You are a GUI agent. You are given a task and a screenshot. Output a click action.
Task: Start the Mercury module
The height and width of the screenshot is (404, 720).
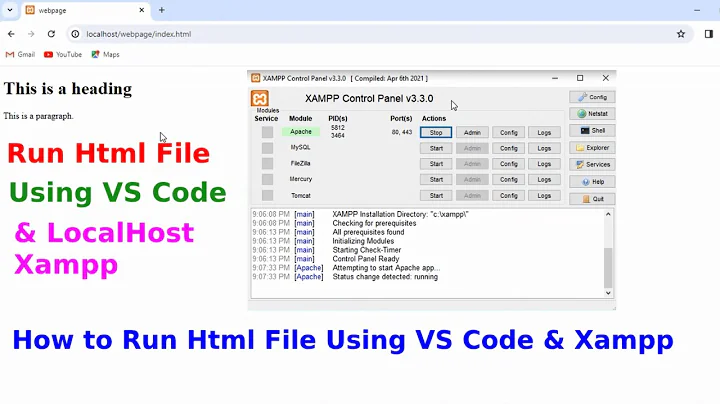pyautogui.click(x=436, y=180)
